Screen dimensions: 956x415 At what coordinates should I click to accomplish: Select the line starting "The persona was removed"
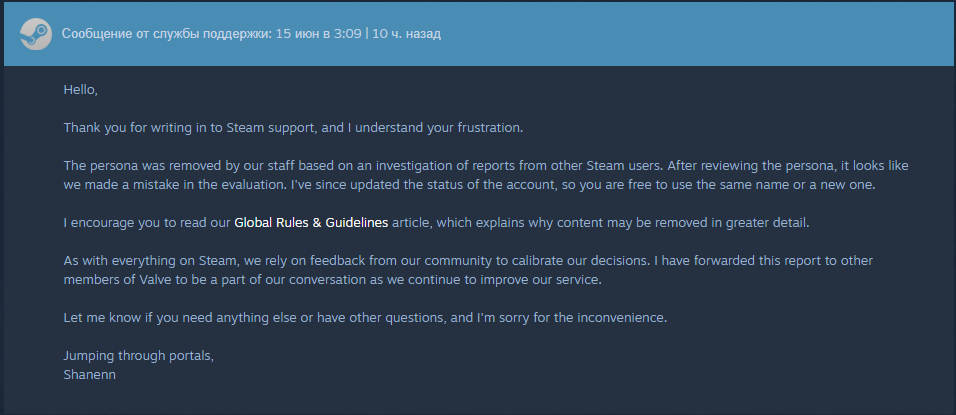coord(486,166)
